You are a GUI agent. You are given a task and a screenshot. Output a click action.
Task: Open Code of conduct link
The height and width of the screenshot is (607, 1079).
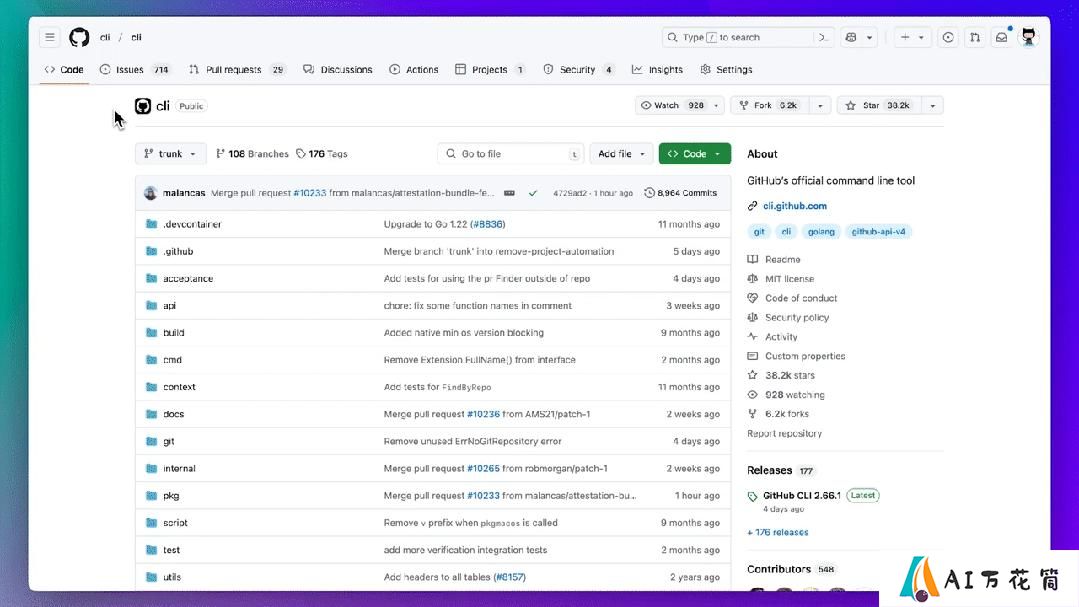pos(801,298)
